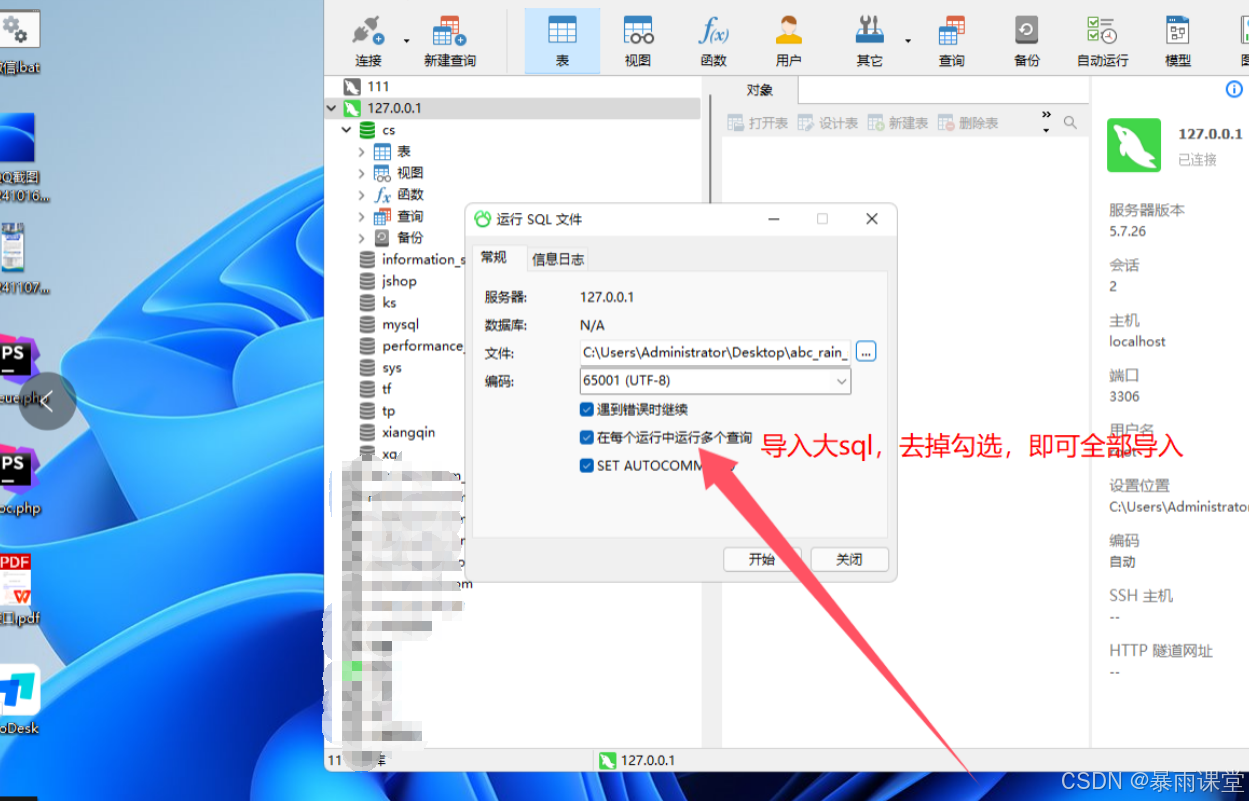Expand the 表 node under cs
Viewport: 1249px width, 801px height.
[x=362, y=152]
